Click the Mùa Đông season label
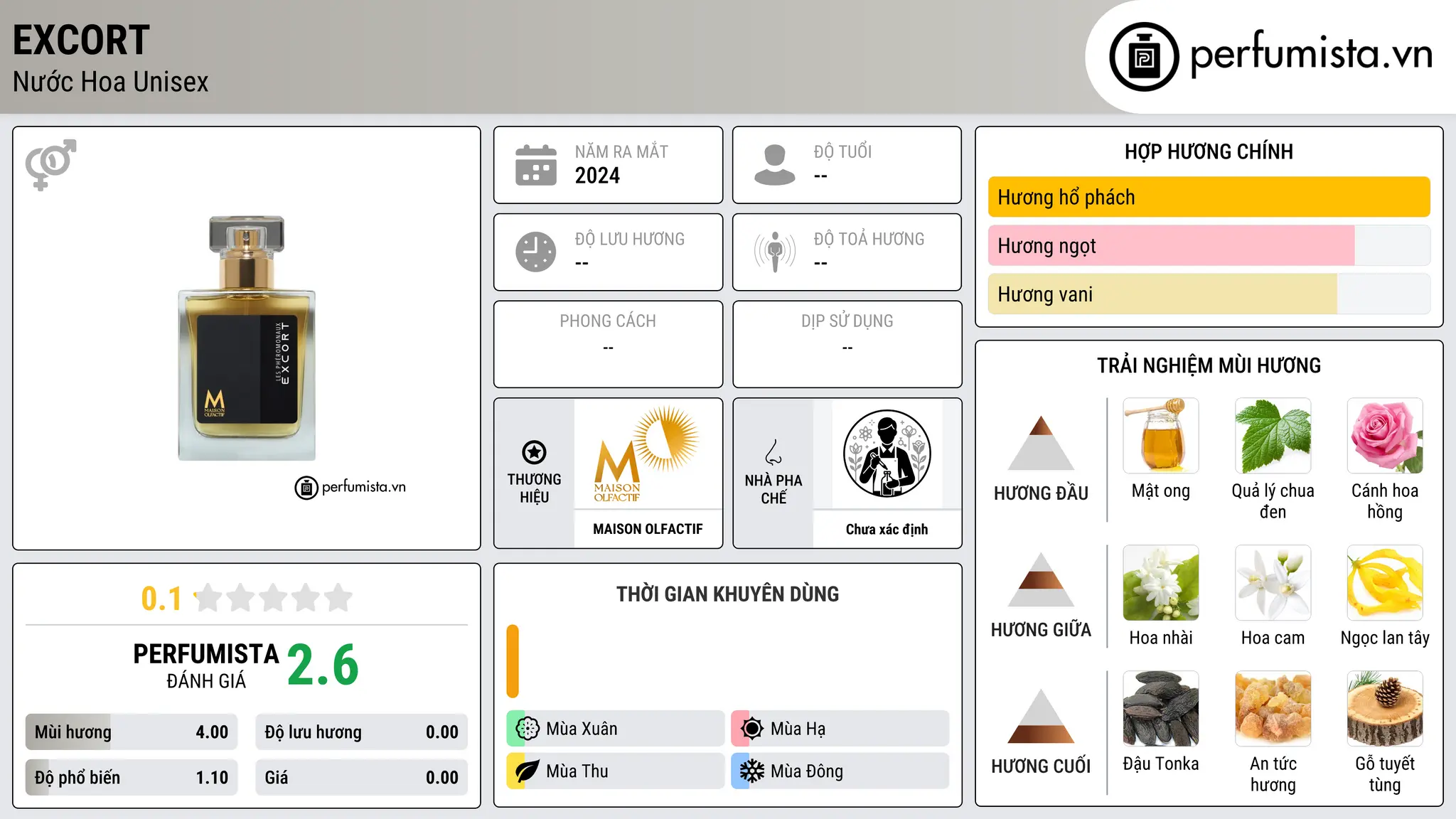Viewport: 1456px width, 819px height. point(807,771)
